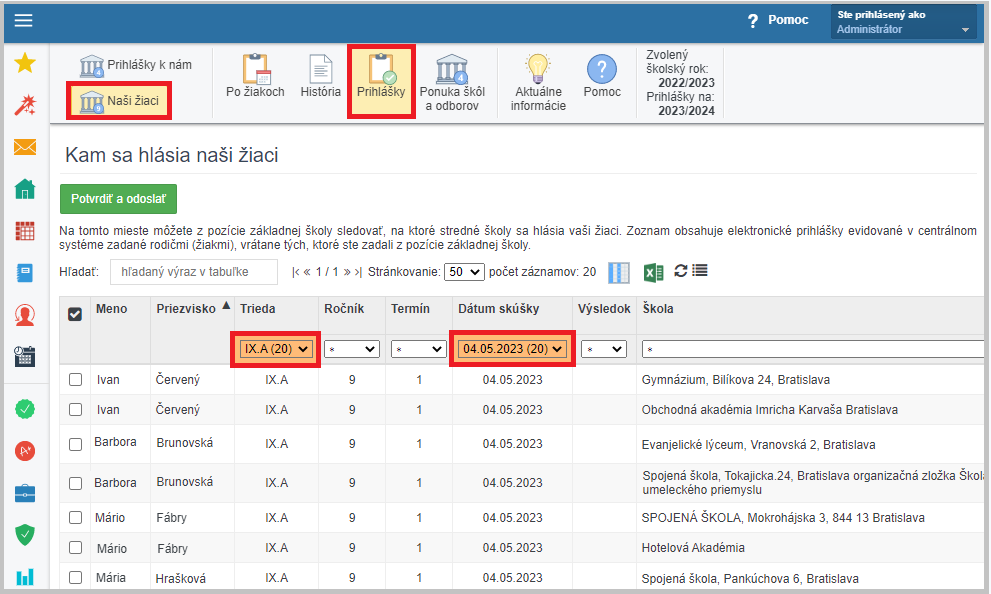Open messages via the envelope icon
The width and height of the screenshot is (991, 594).
click(25, 147)
